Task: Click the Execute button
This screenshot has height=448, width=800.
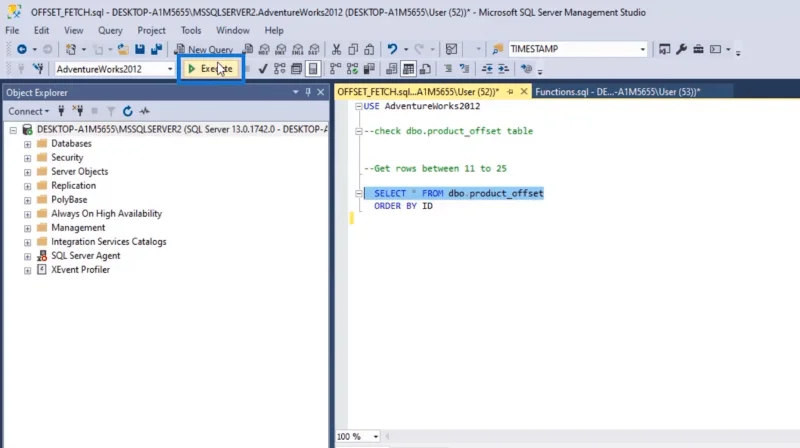Action: 210,68
